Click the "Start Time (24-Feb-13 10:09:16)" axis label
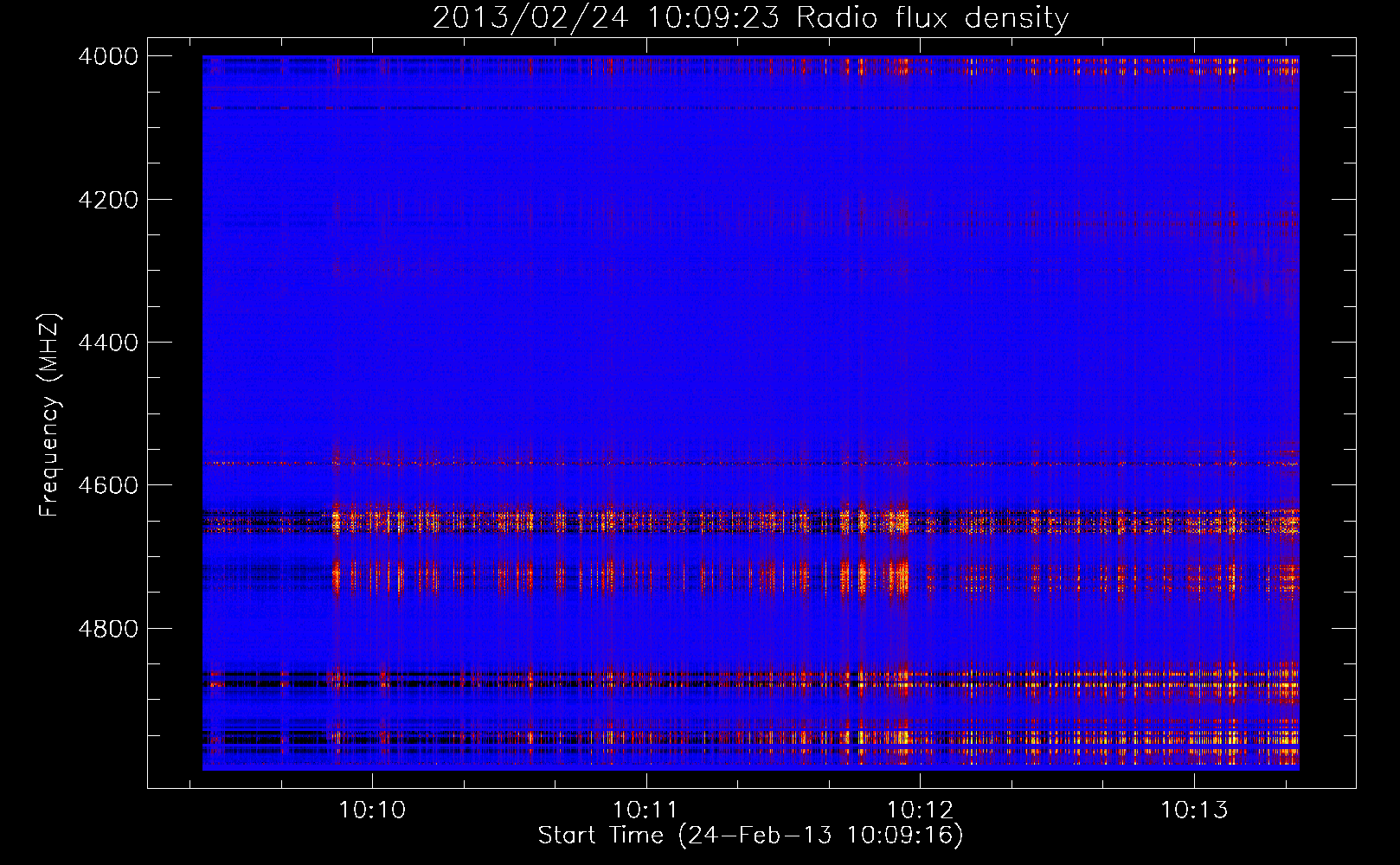 point(750,836)
